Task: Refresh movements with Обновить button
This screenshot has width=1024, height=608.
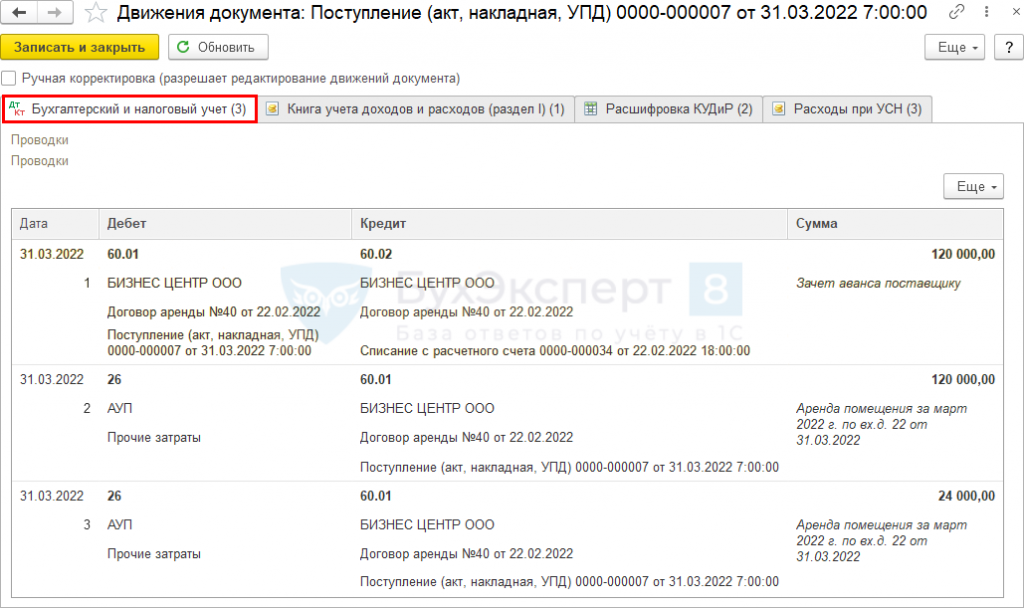Action: coord(218,47)
